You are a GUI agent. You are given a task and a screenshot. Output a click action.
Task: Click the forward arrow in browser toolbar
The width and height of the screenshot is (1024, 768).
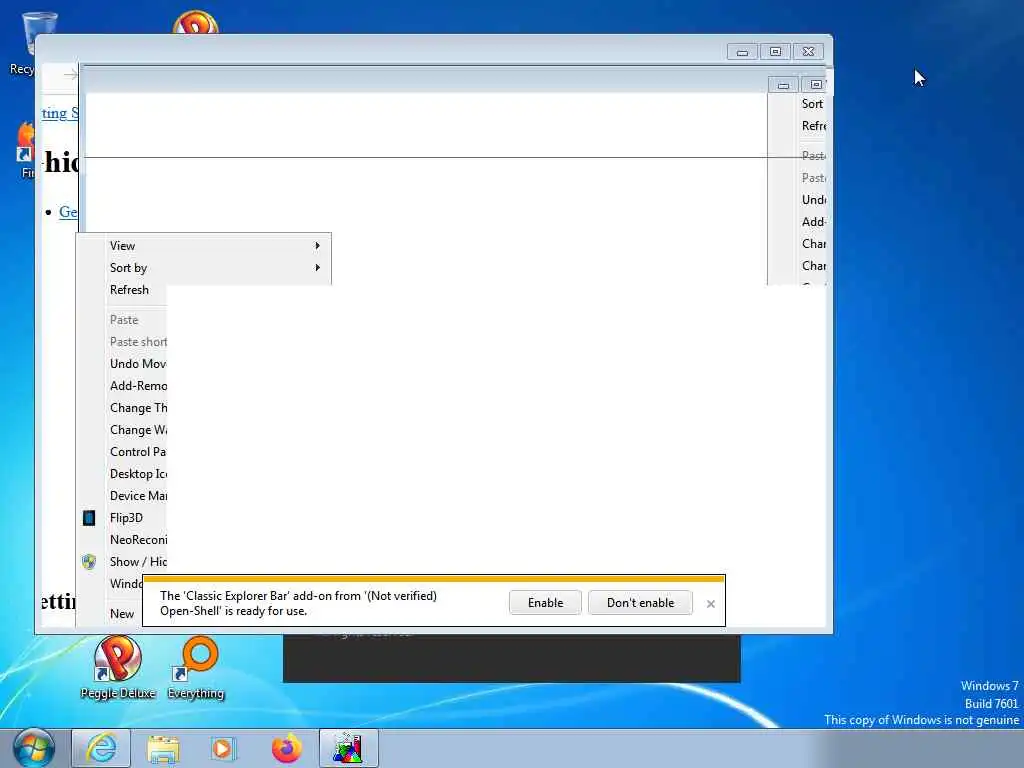[x=71, y=75]
